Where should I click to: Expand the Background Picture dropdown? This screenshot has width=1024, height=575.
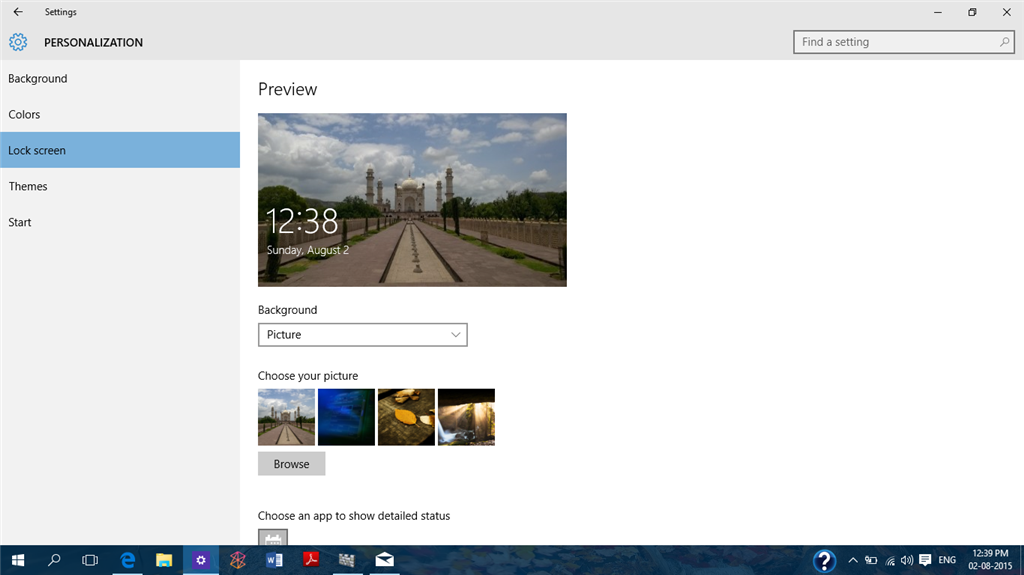362,335
